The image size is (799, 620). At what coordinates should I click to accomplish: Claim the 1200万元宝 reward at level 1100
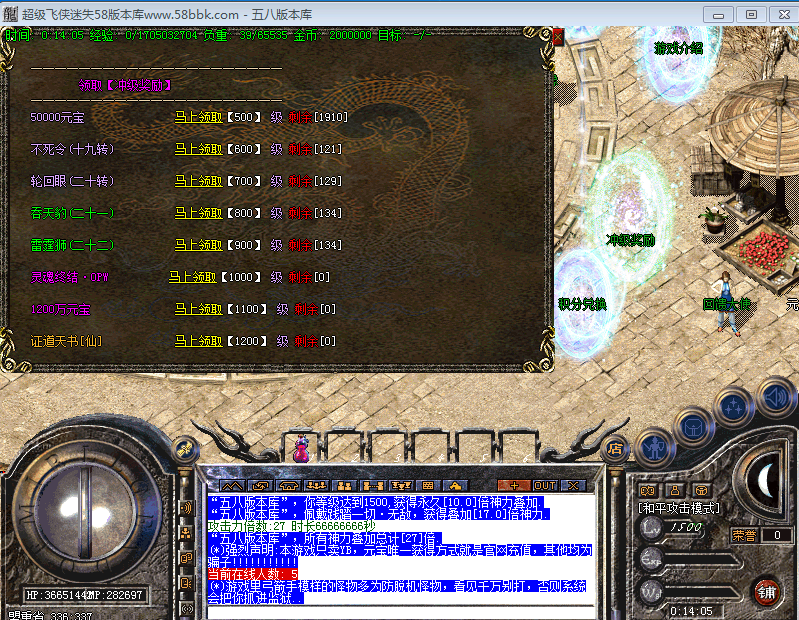pyautogui.click(x=198, y=309)
